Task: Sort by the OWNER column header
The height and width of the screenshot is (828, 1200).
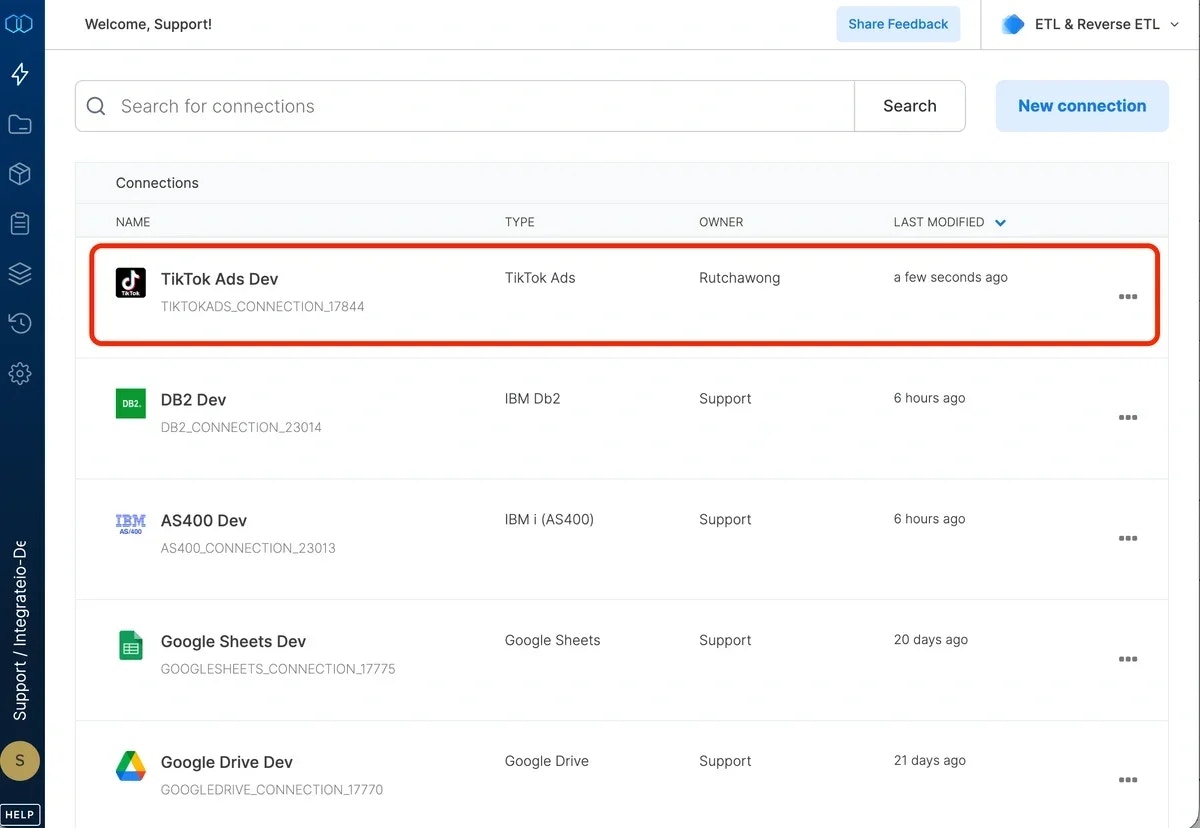Action: point(721,222)
